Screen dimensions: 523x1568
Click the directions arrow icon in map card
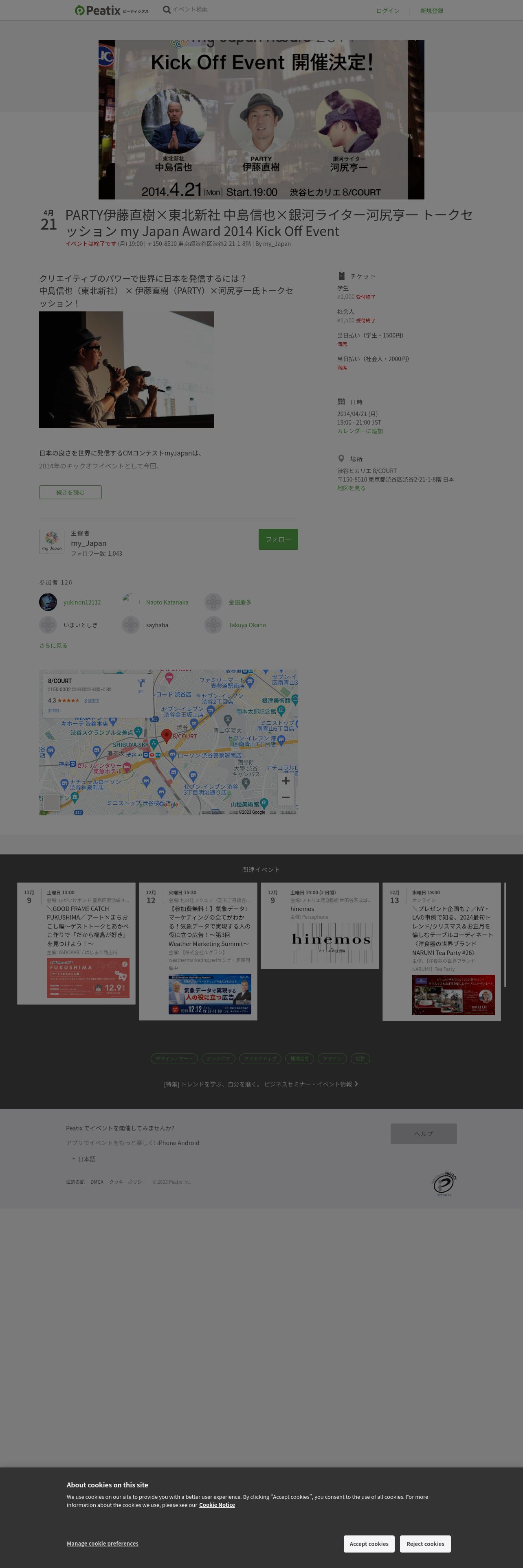click(141, 683)
